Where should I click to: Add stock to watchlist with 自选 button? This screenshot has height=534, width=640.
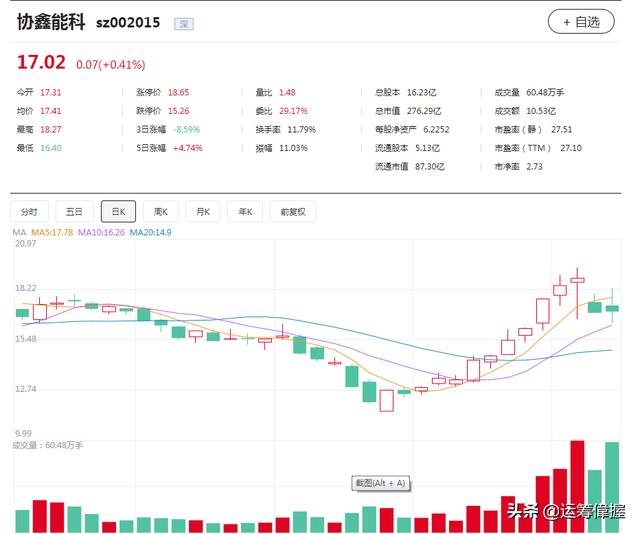pyautogui.click(x=581, y=22)
